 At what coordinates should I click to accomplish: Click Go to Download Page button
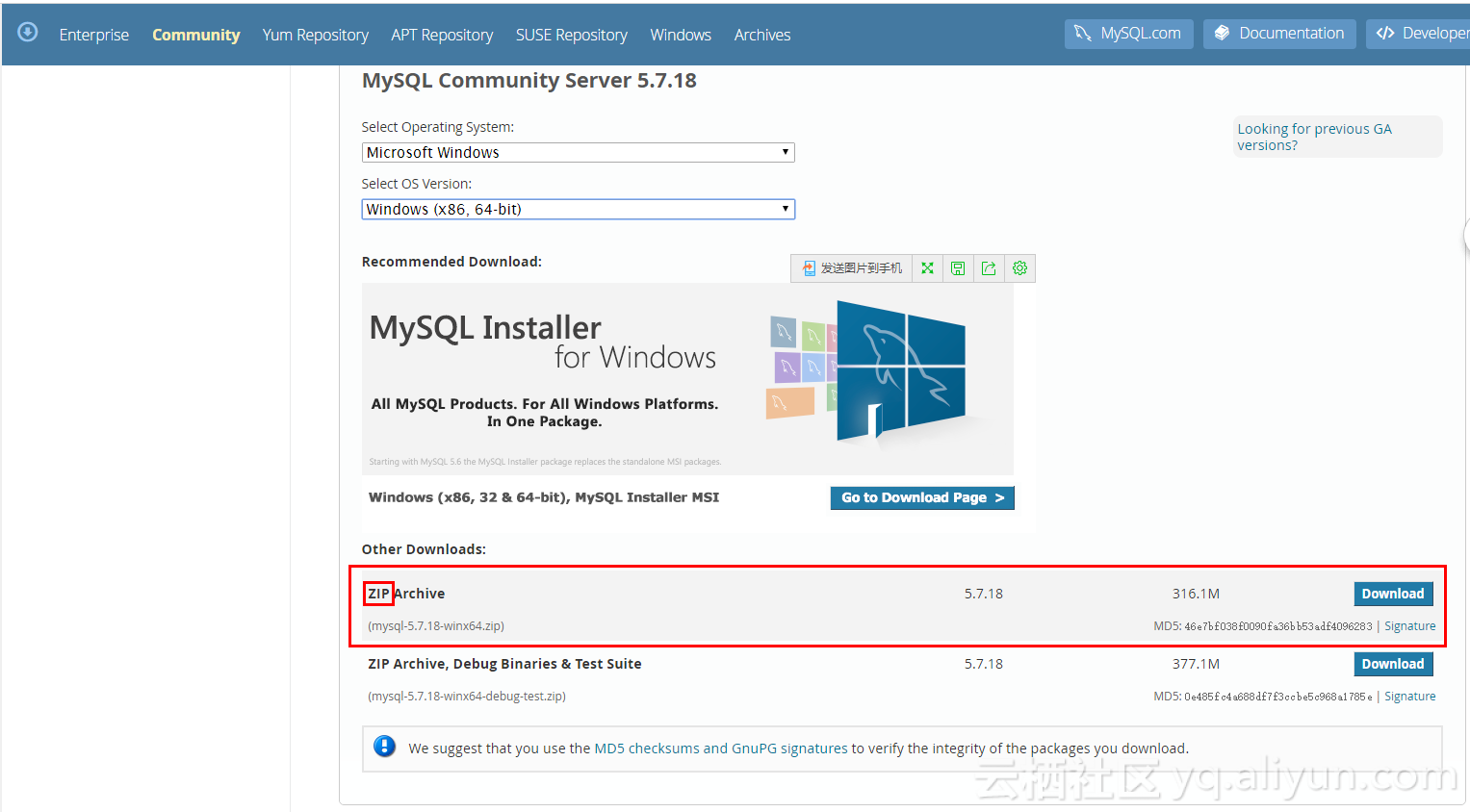(x=922, y=497)
